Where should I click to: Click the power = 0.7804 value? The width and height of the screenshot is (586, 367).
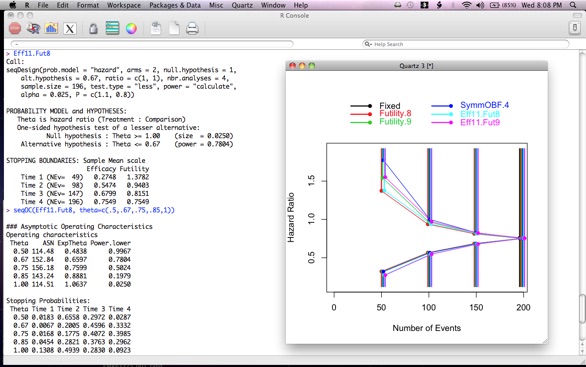point(204,144)
